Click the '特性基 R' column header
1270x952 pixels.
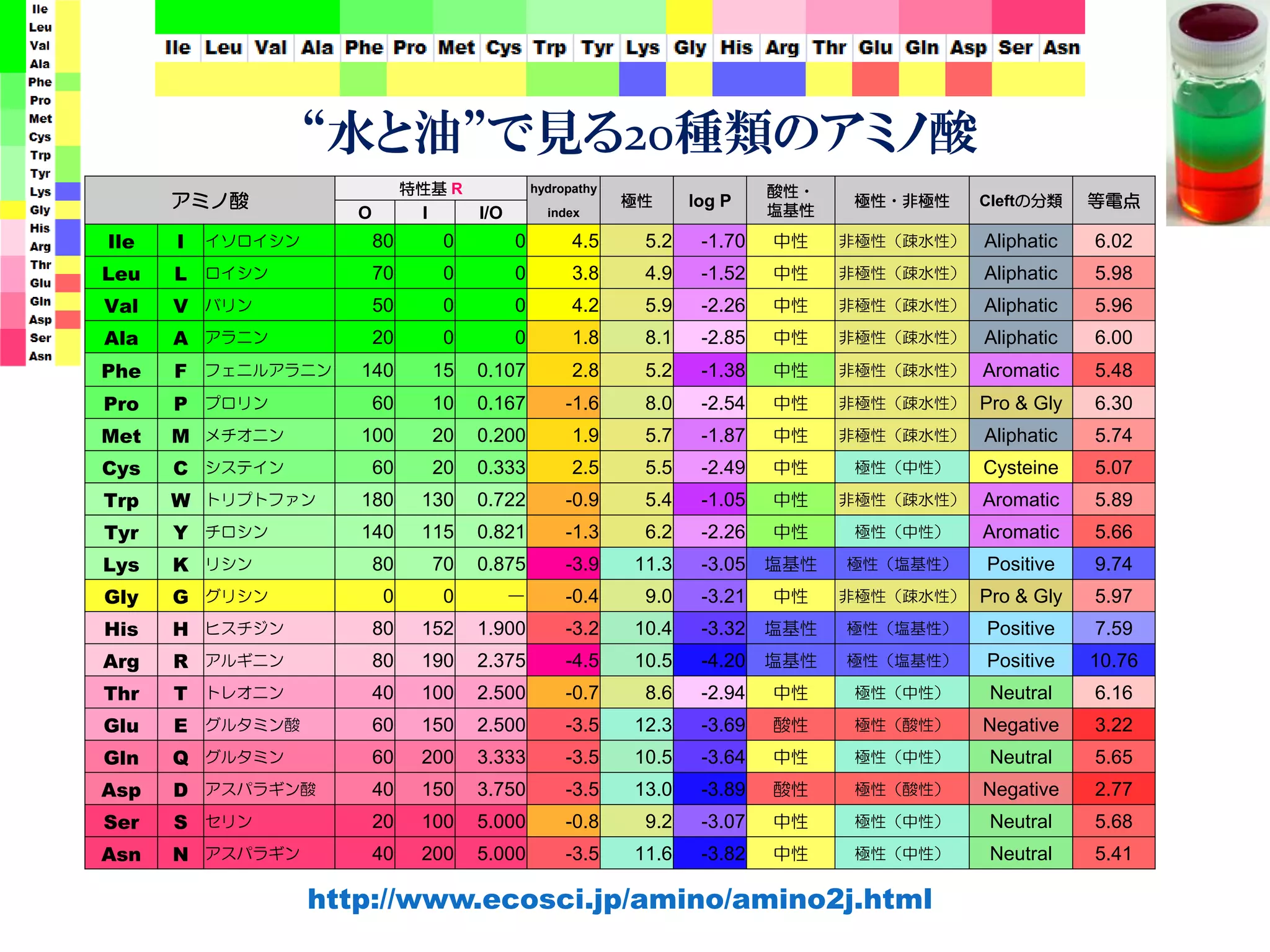pos(431,188)
